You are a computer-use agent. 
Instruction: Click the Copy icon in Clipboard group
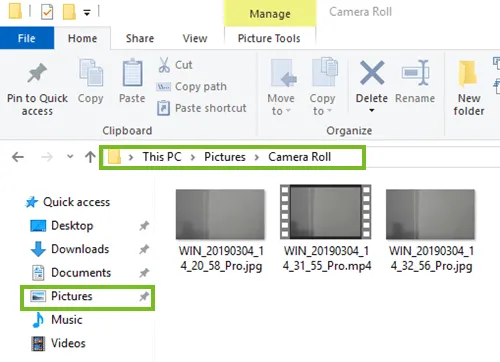coord(91,72)
